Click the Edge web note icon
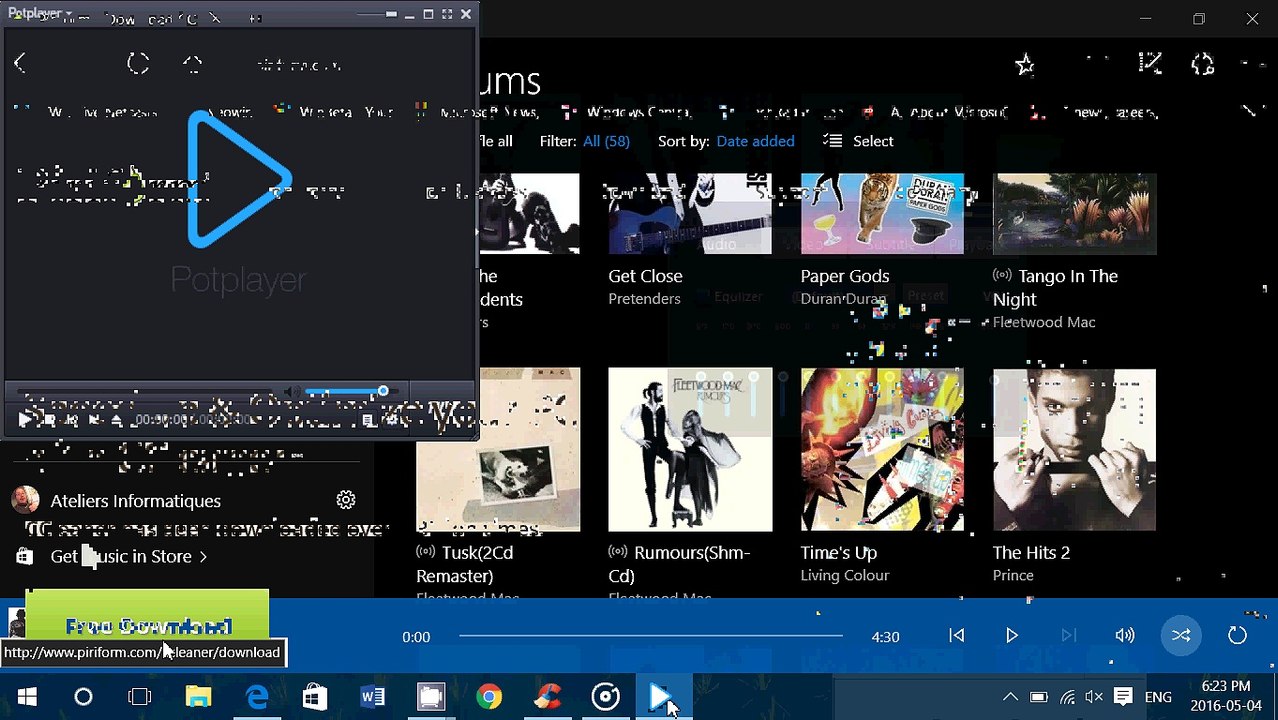The height and width of the screenshot is (720, 1278). [1150, 63]
